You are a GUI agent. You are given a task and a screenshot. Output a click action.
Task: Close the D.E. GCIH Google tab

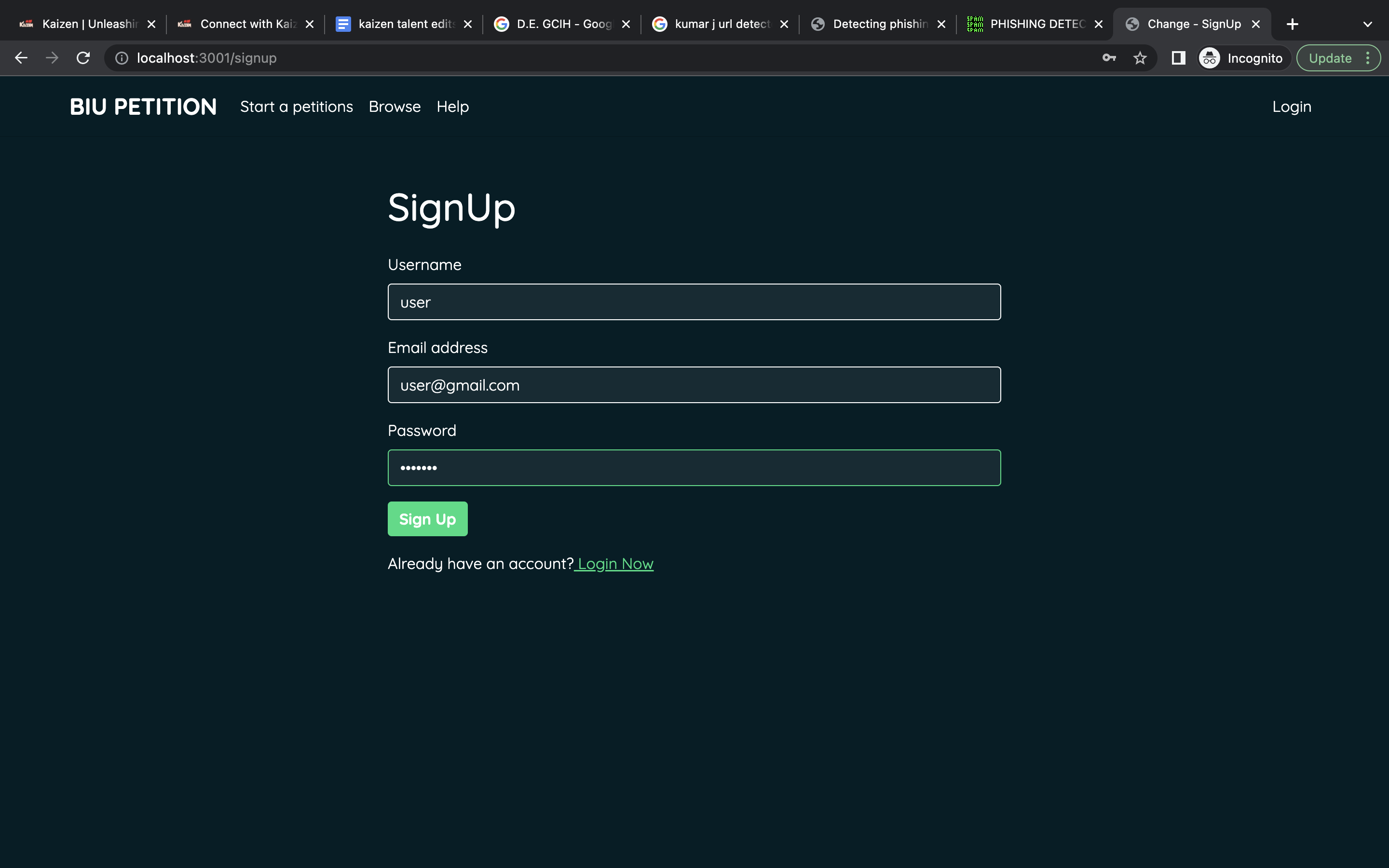tap(626, 24)
